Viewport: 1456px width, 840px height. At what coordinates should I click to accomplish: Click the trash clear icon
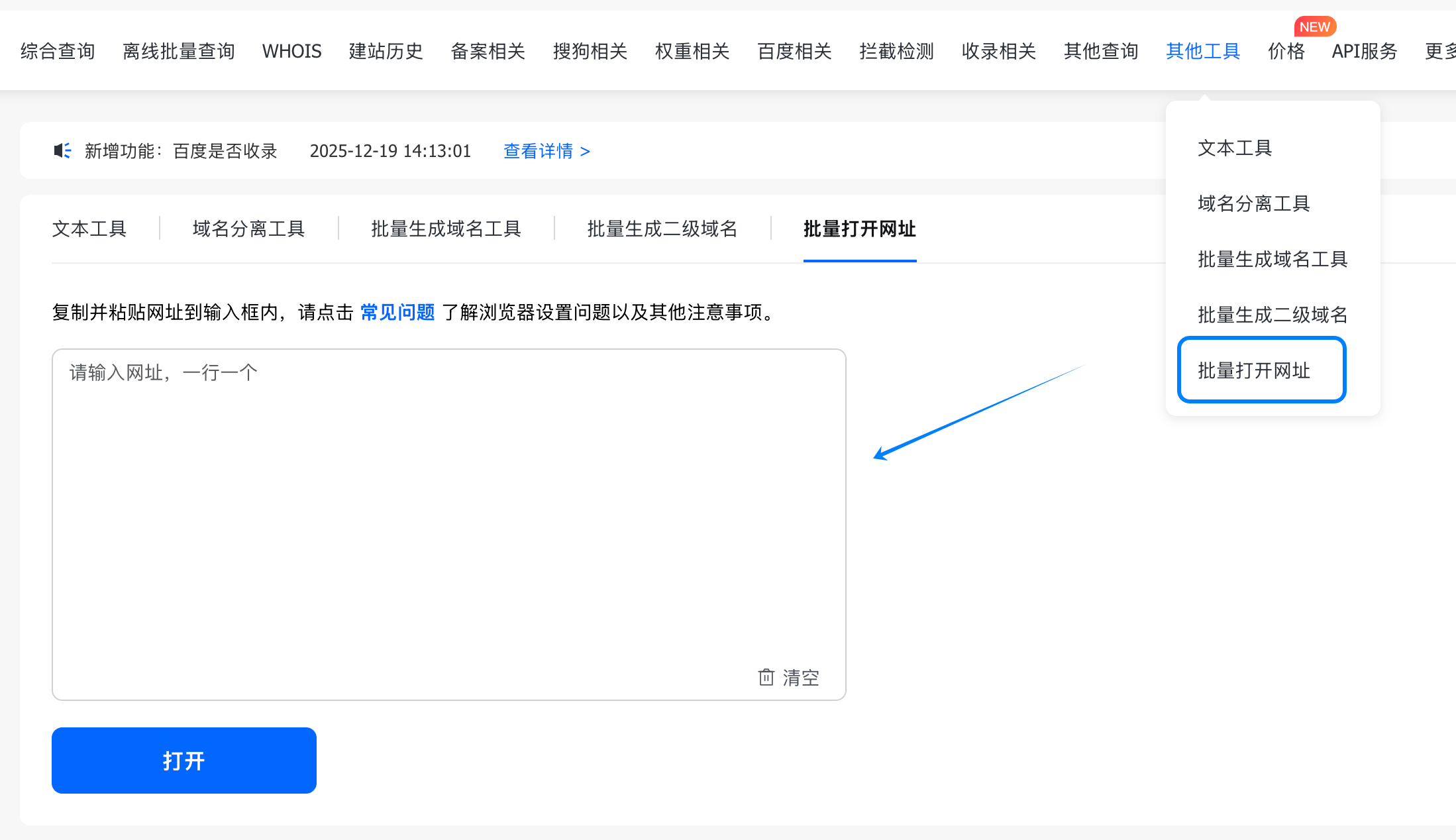(766, 677)
